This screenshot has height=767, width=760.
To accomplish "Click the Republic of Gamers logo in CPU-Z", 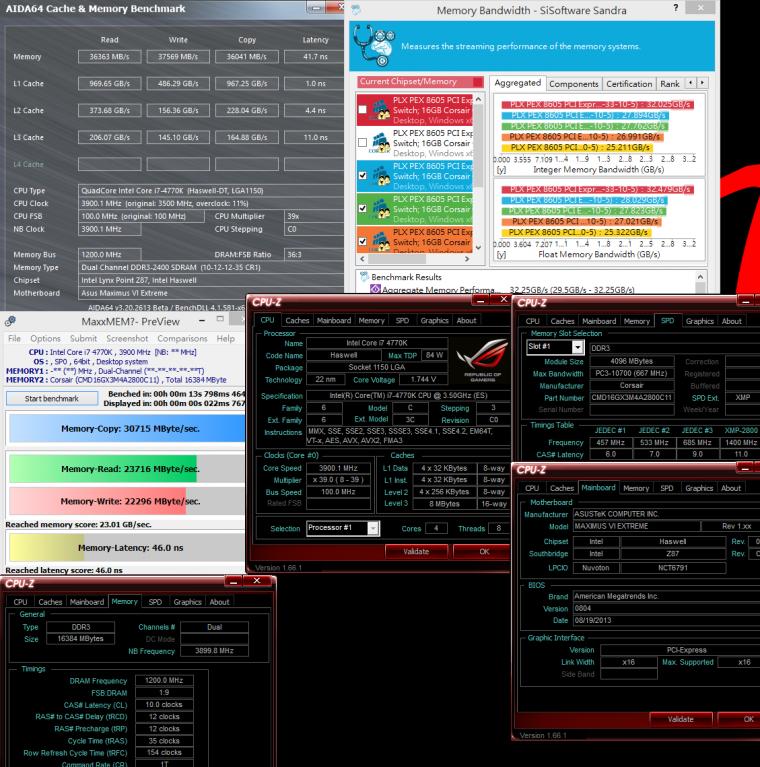I will (x=480, y=365).
